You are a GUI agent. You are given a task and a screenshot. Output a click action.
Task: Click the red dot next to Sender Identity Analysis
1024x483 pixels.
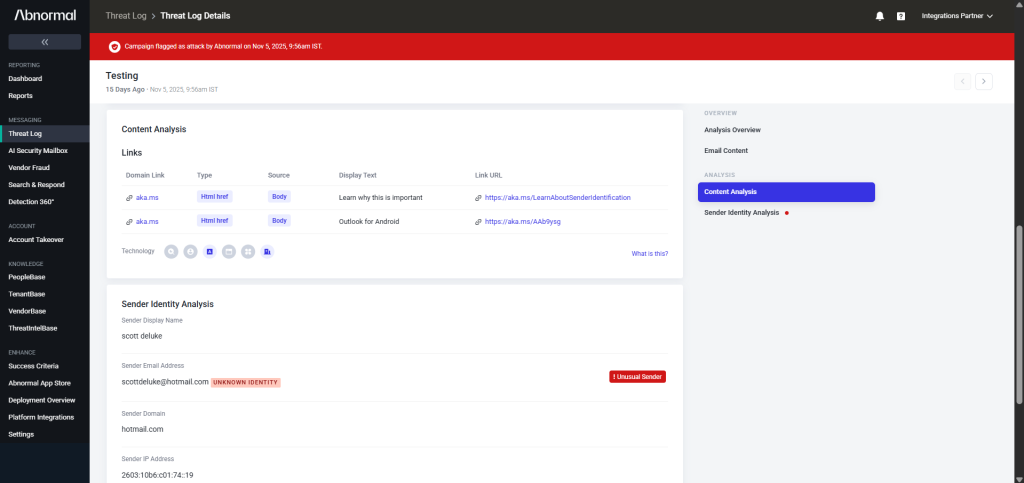pos(787,213)
